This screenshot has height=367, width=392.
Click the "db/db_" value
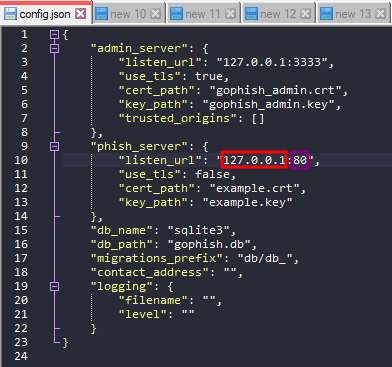[265, 258]
